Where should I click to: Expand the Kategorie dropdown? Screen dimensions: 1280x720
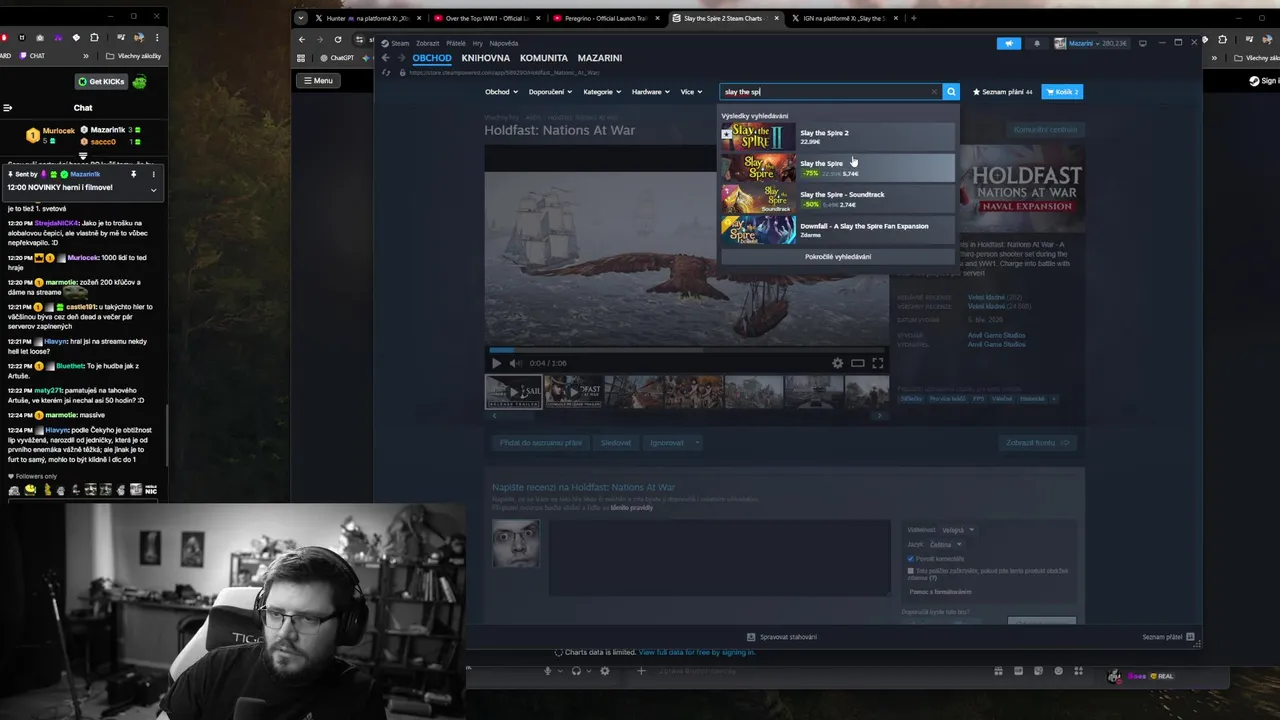(x=602, y=92)
